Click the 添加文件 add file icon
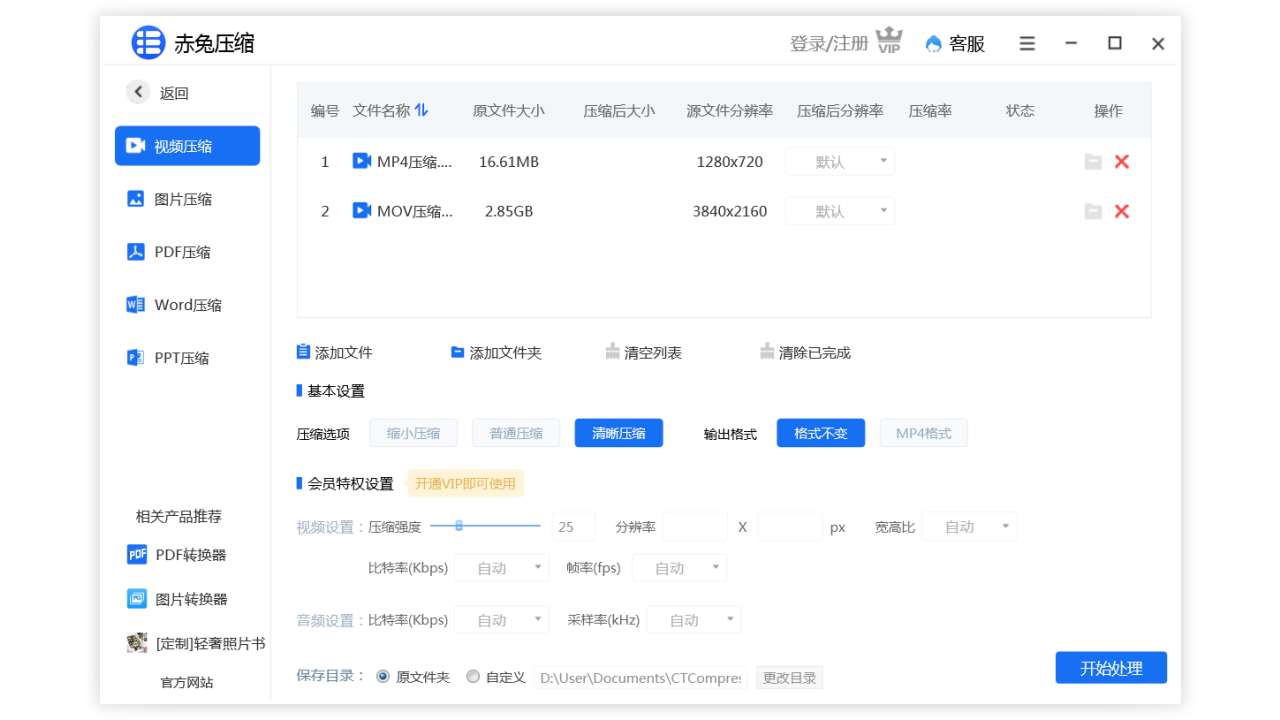This screenshot has height=720, width=1280. click(x=303, y=351)
